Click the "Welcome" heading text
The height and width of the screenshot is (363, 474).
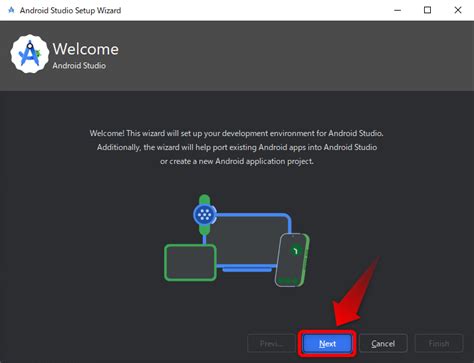pos(85,49)
